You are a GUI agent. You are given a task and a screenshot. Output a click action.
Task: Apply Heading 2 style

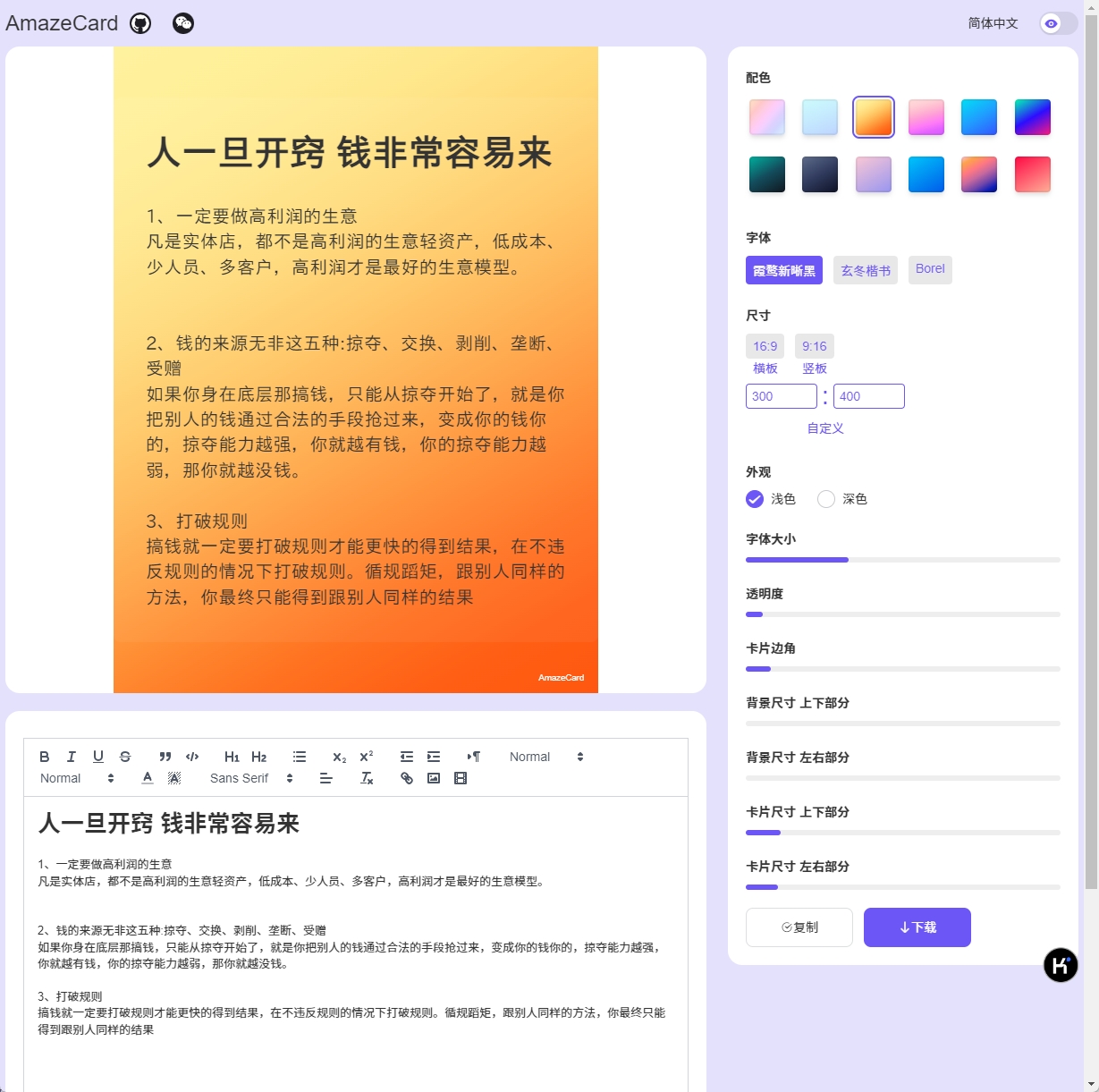click(259, 757)
